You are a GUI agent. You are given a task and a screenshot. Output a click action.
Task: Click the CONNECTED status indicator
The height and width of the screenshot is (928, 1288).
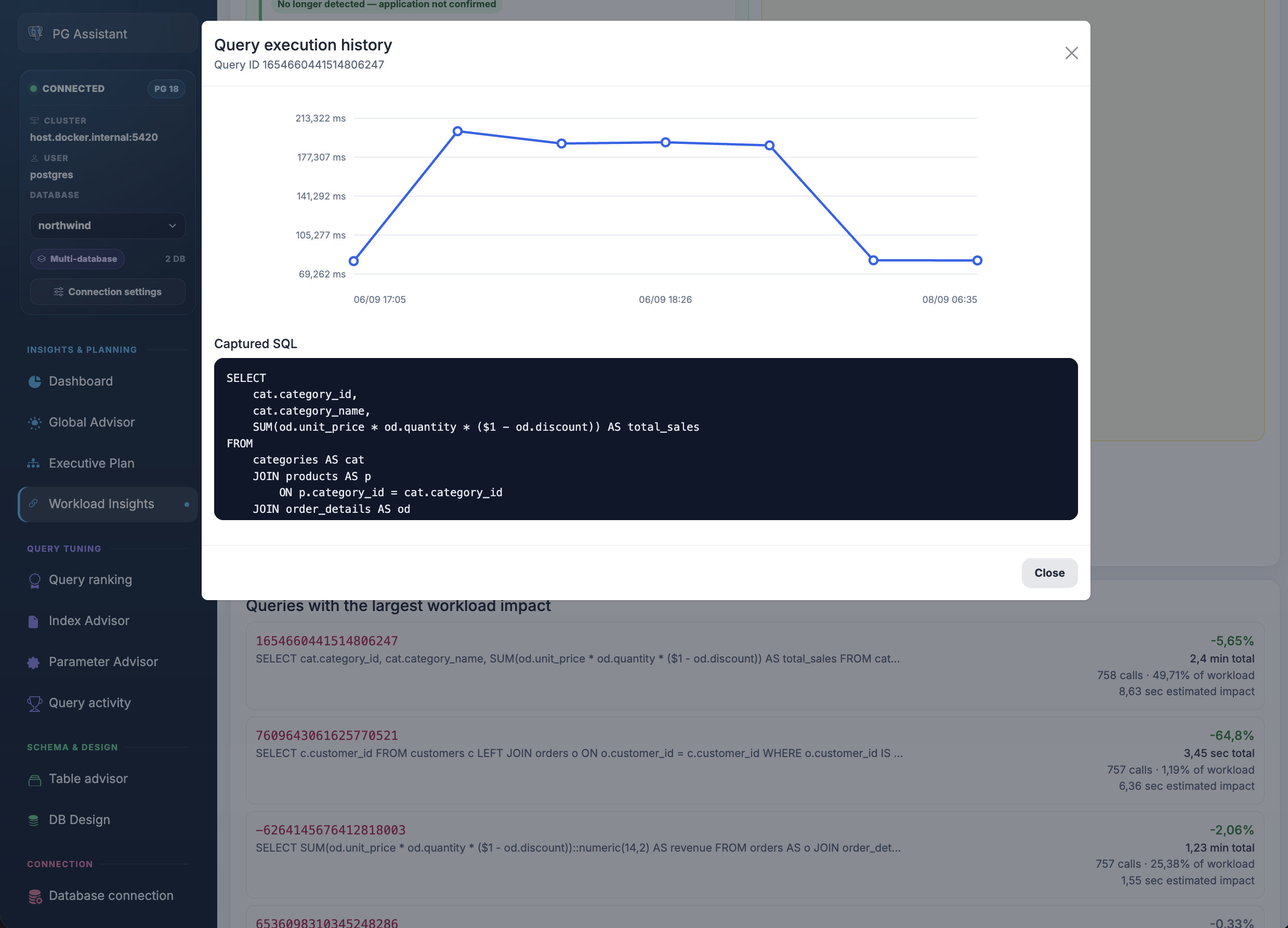pyautogui.click(x=67, y=88)
